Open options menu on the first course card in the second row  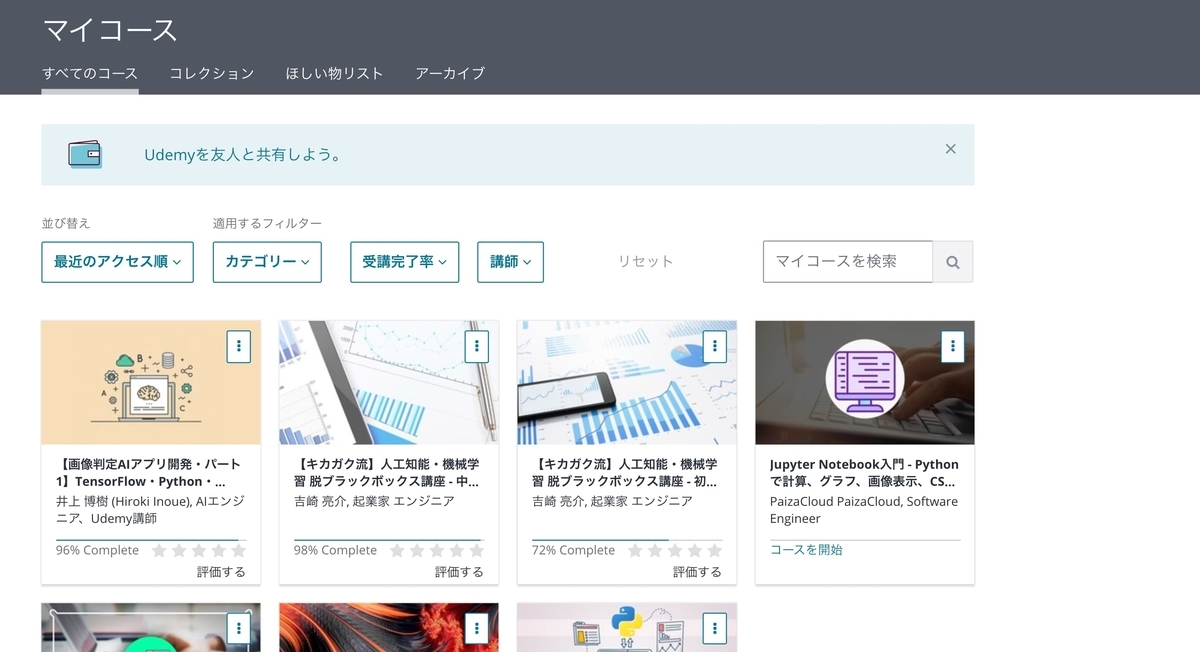[238, 628]
